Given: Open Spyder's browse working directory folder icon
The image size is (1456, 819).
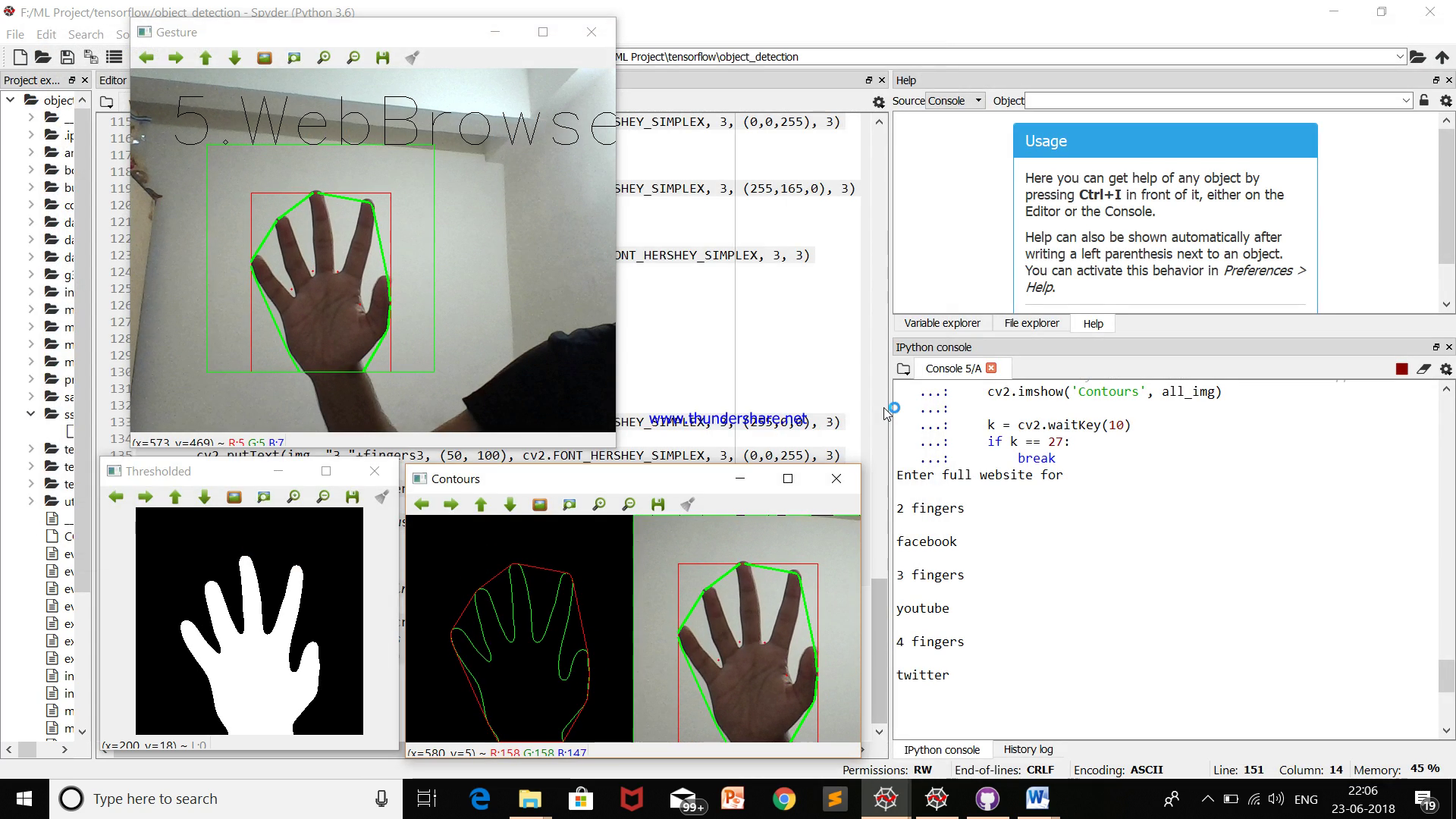Looking at the screenshot, I should pos(1417,57).
